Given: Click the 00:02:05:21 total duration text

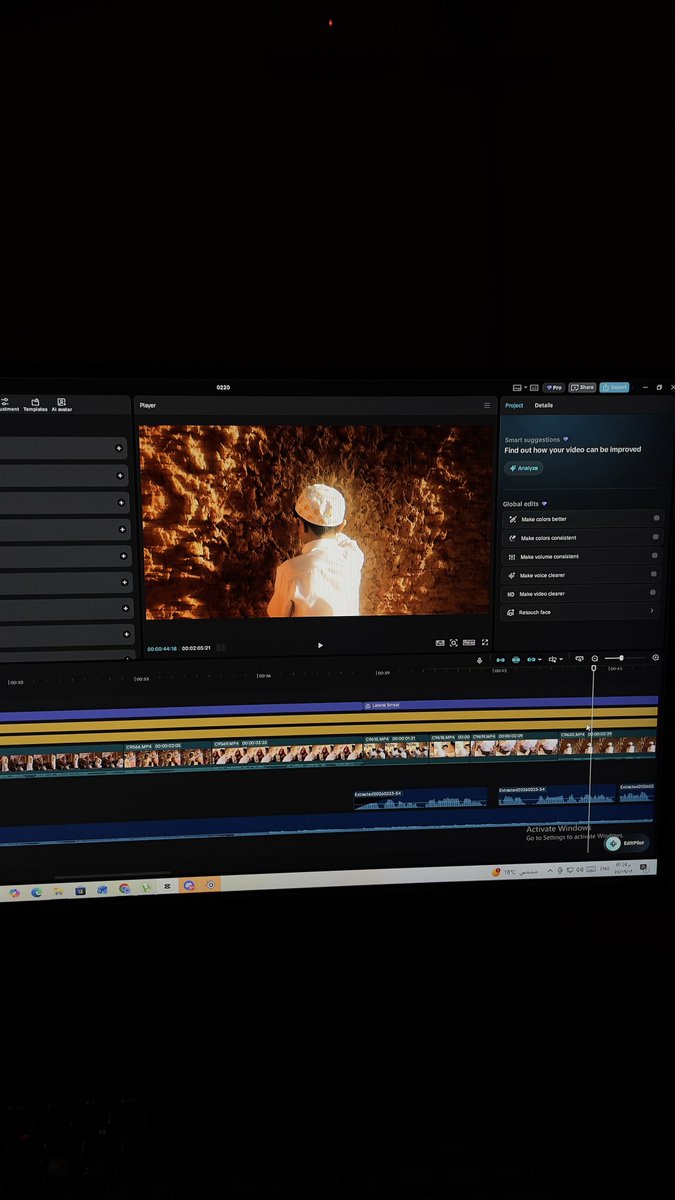Looking at the screenshot, I should [x=196, y=649].
